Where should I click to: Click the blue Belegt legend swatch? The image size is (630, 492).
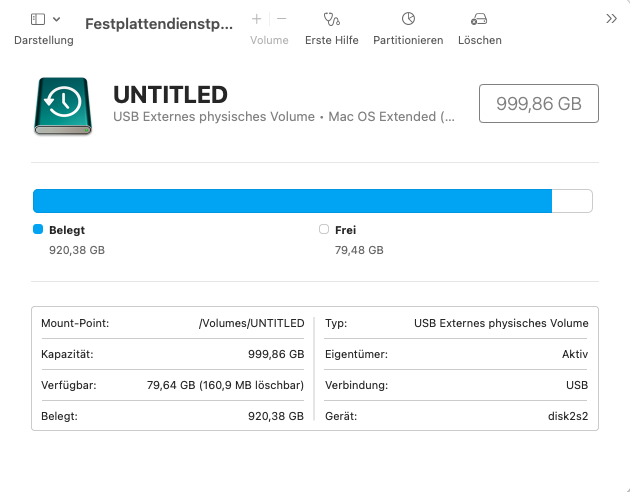click(38, 229)
